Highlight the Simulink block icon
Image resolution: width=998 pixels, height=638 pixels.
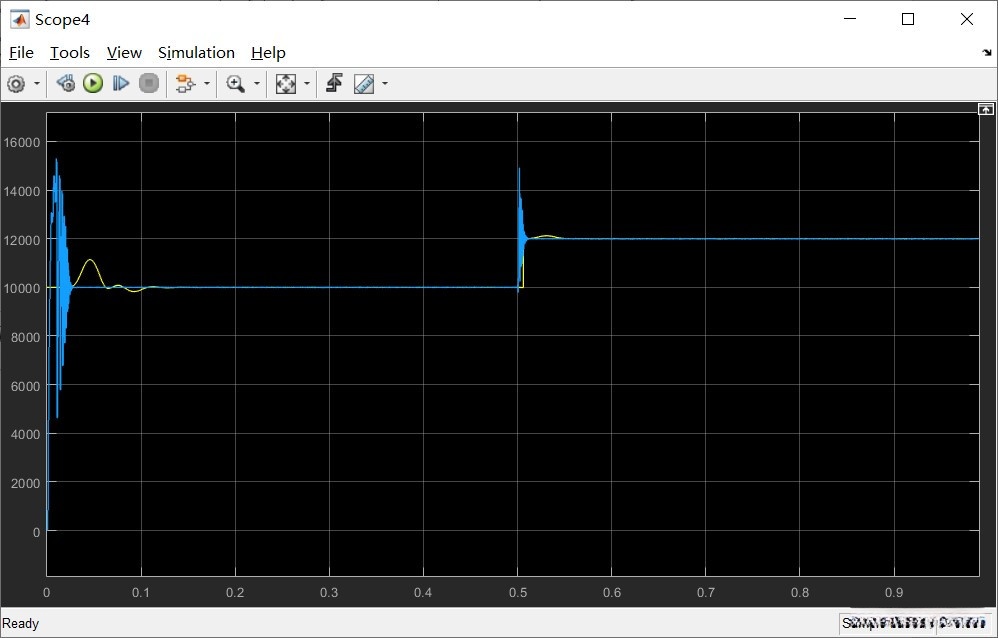click(185, 83)
